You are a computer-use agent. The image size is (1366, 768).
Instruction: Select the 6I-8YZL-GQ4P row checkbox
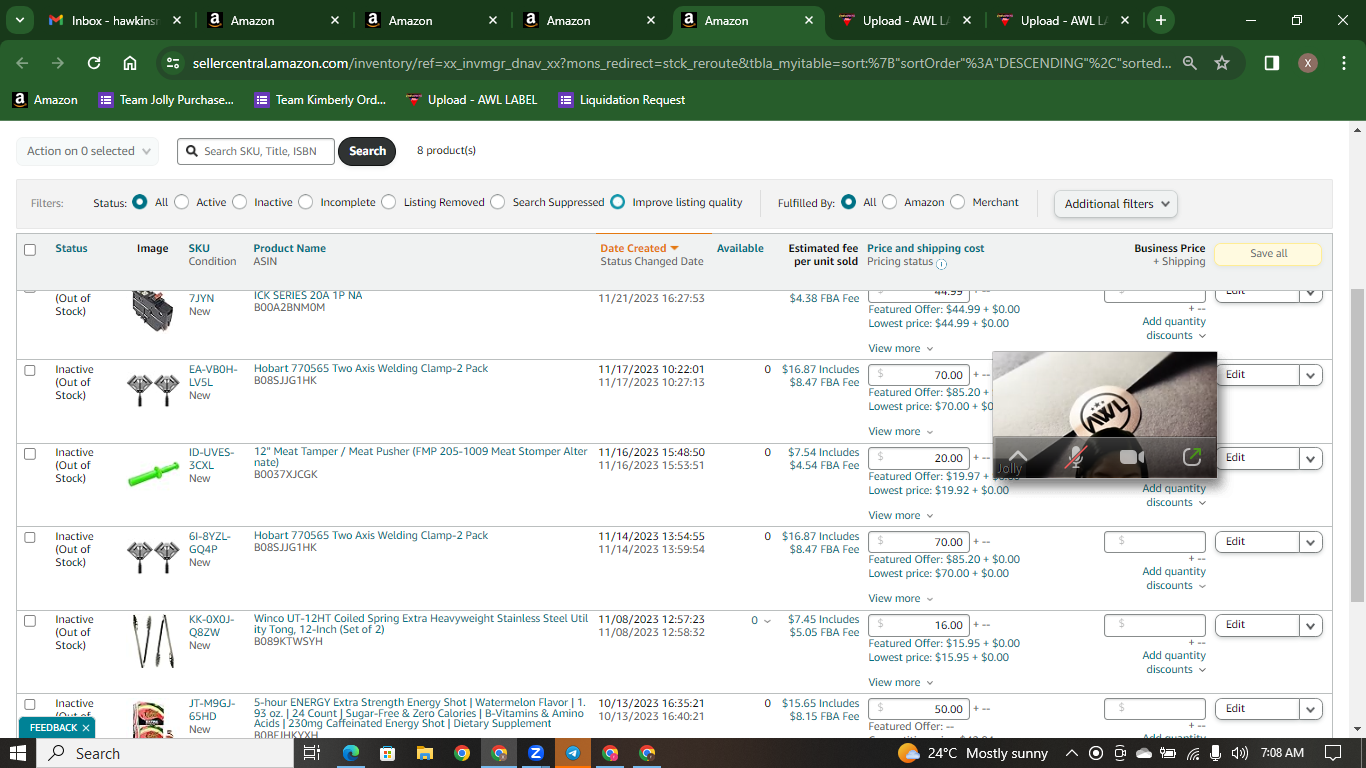30,537
